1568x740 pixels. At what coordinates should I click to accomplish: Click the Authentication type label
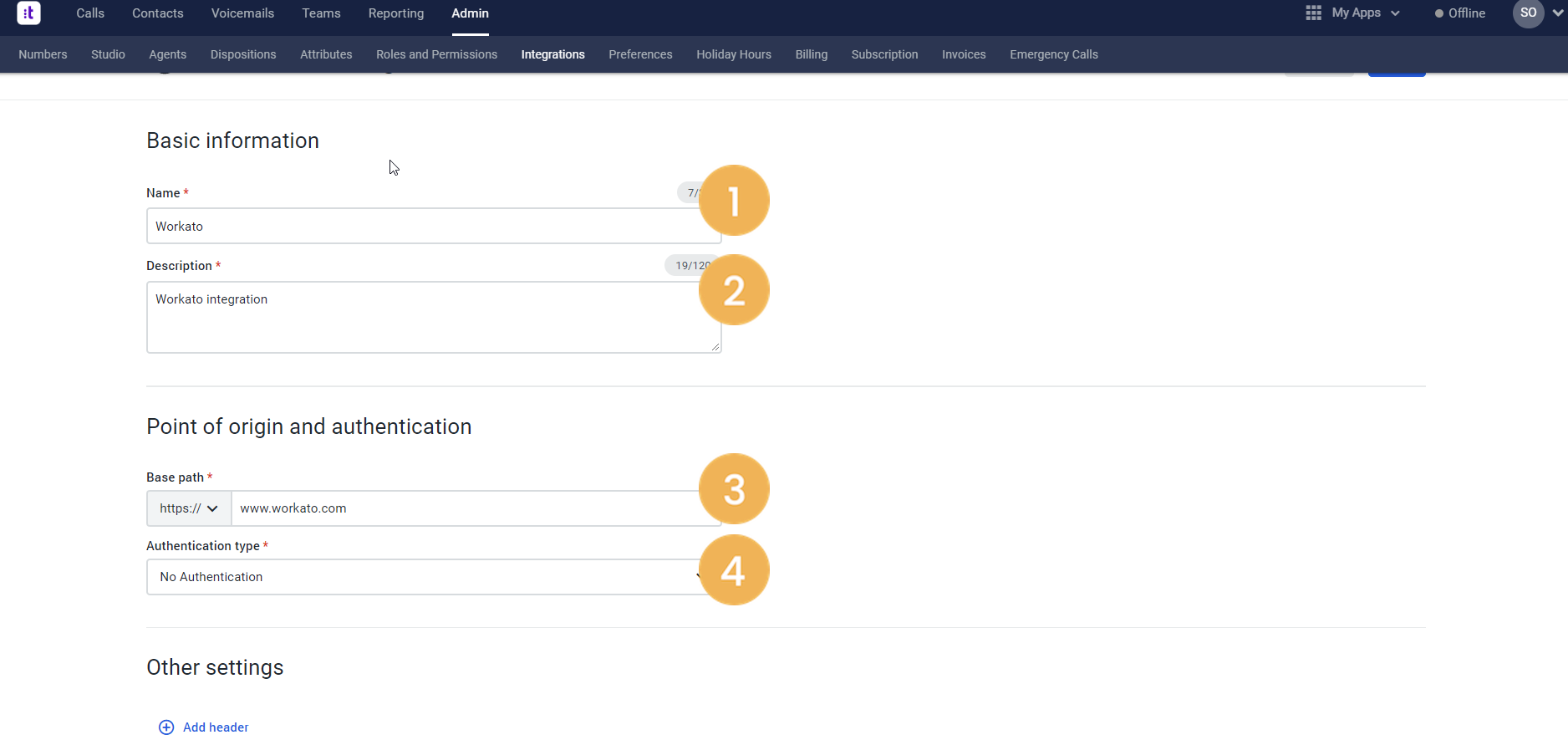[202, 546]
